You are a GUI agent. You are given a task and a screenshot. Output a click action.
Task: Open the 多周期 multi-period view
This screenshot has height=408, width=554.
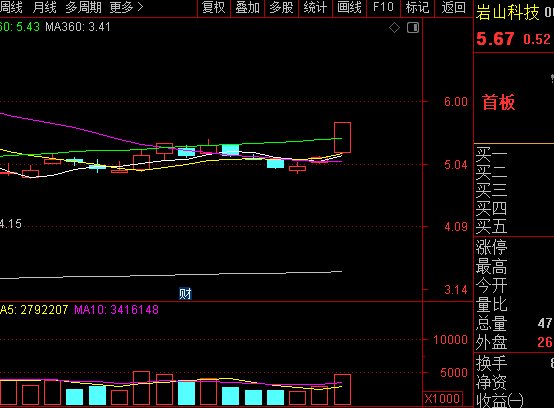click(x=83, y=7)
